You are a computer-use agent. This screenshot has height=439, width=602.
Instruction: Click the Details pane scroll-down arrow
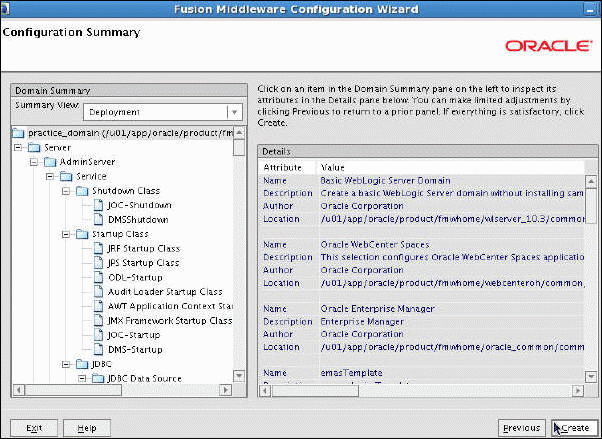tap(590, 376)
